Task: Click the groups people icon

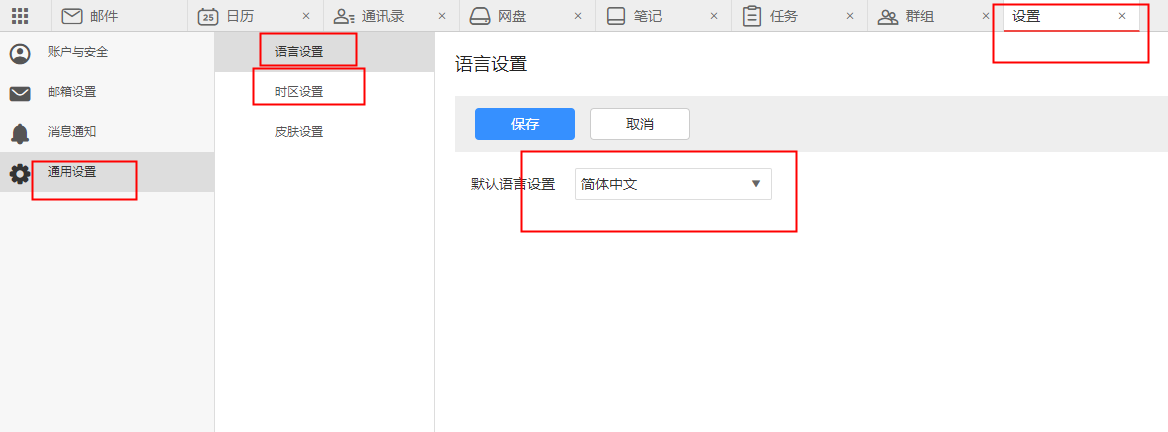Action: [x=887, y=16]
